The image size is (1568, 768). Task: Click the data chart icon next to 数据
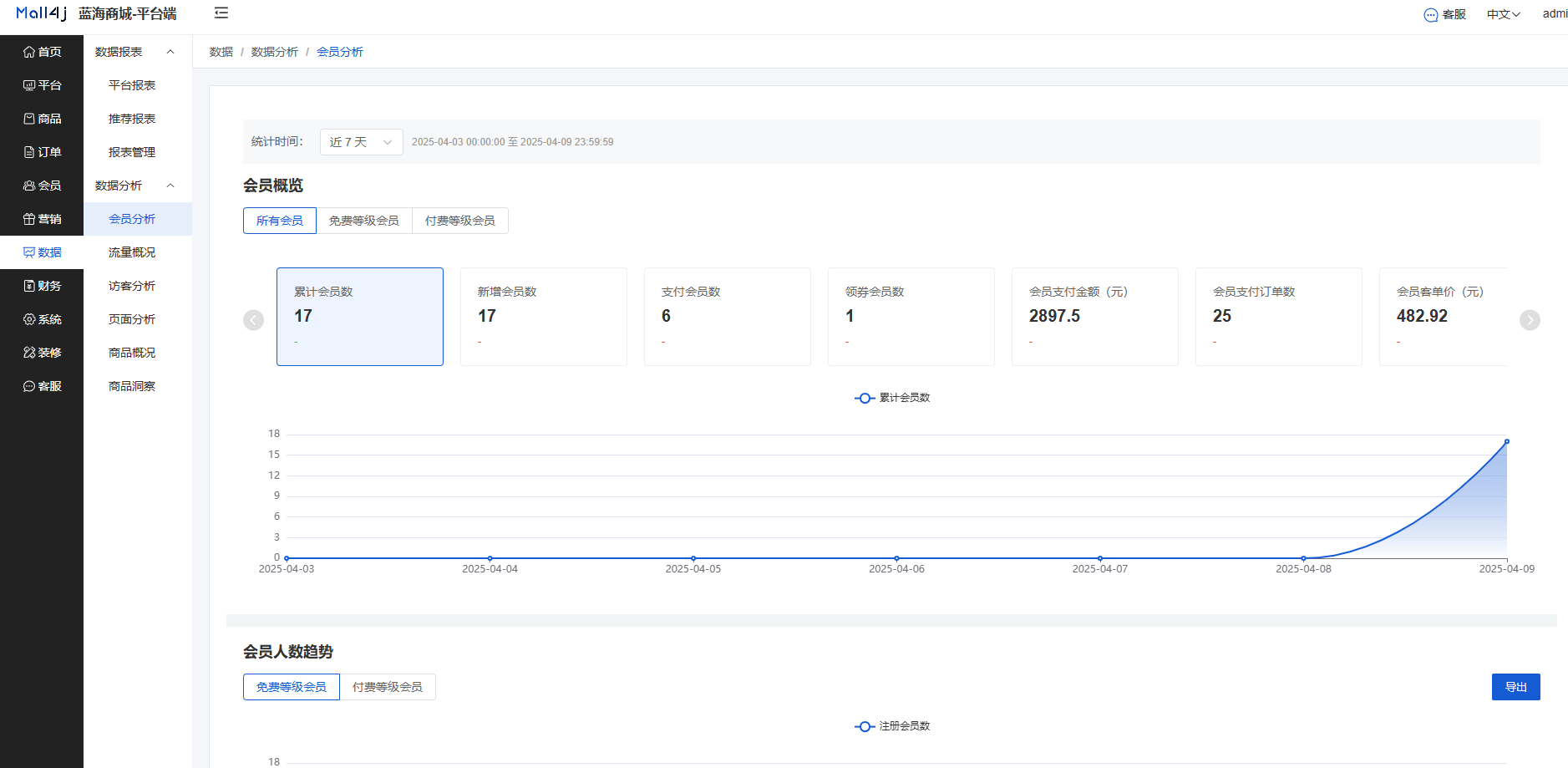point(29,252)
